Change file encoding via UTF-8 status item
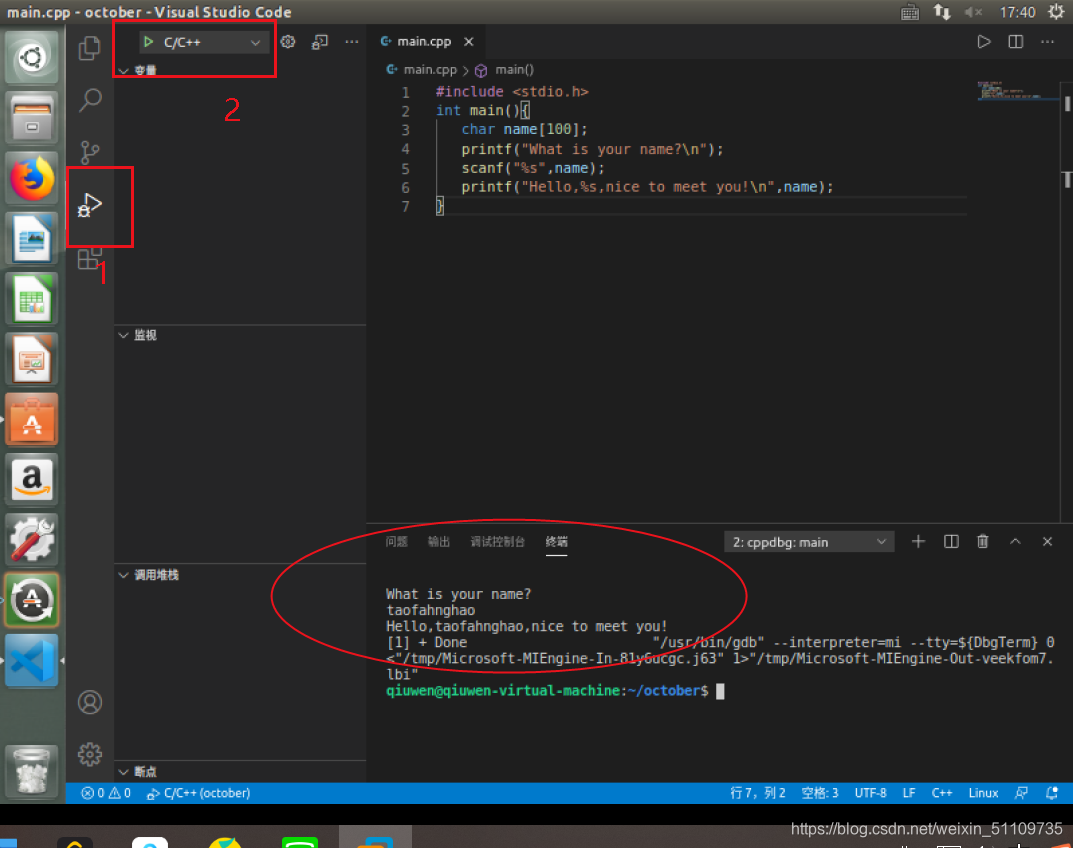This screenshot has width=1073, height=848. (x=870, y=793)
